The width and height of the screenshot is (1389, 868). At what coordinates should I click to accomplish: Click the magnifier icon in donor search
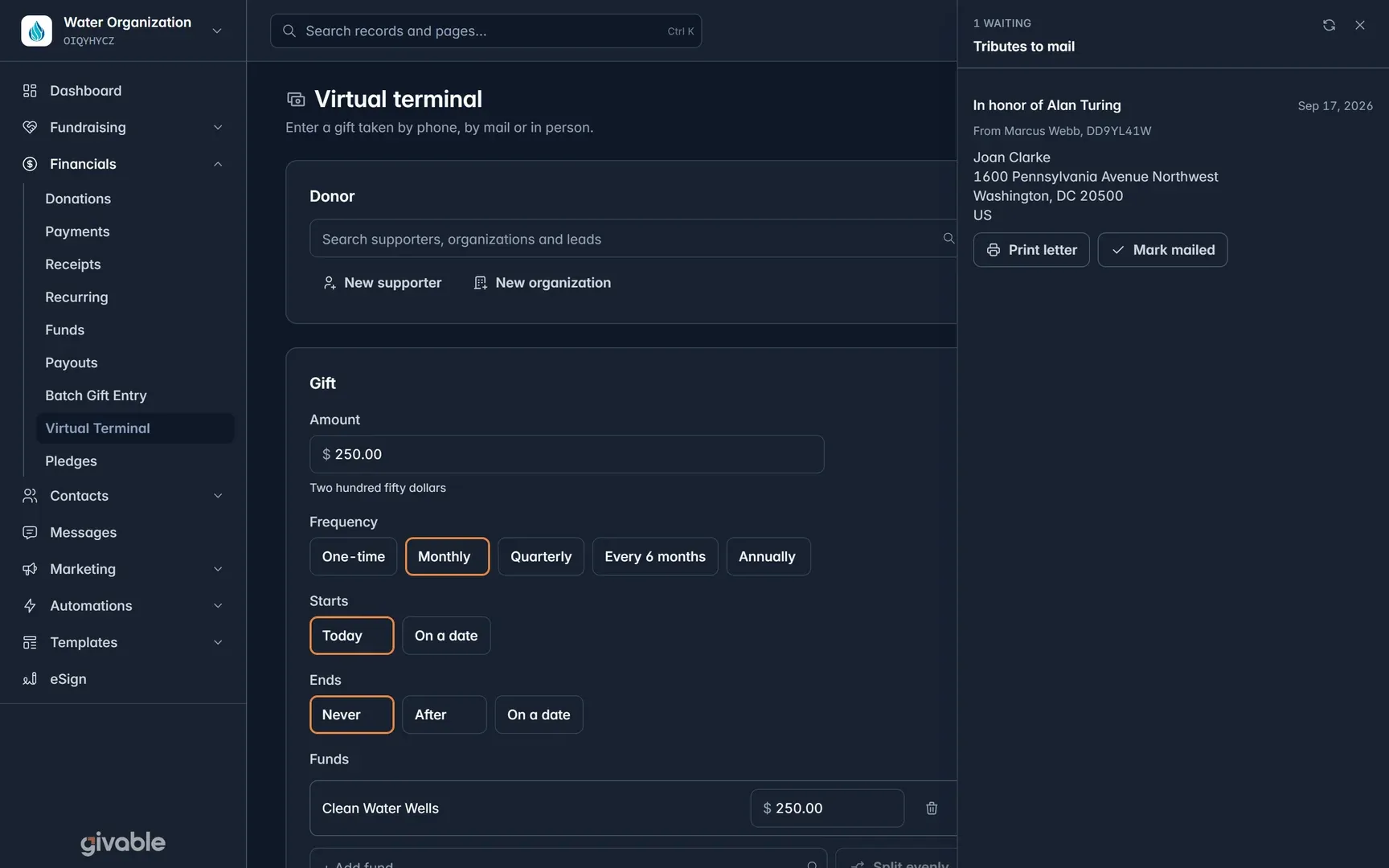pyautogui.click(x=949, y=239)
